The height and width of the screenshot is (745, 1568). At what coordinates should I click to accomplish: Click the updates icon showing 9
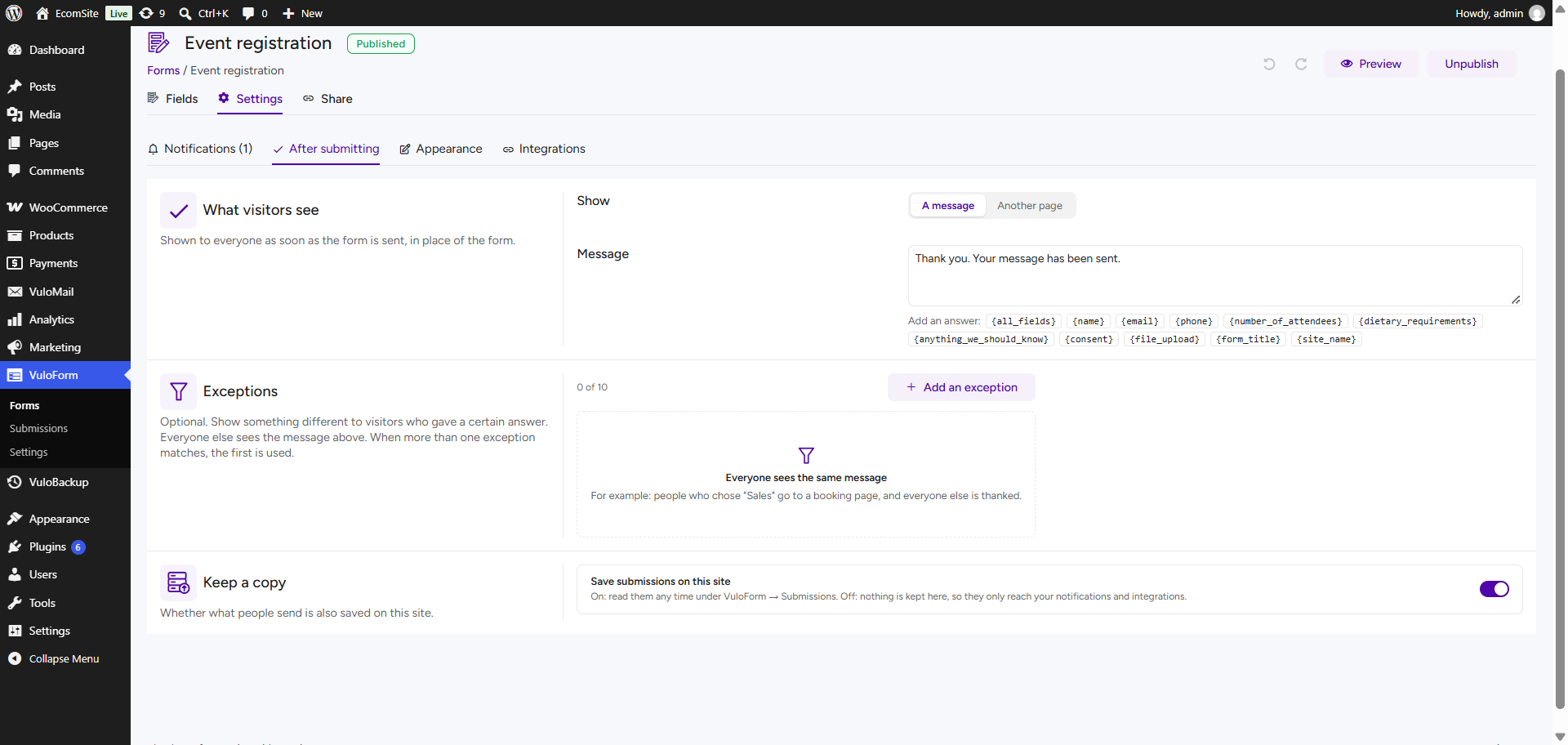(146, 13)
